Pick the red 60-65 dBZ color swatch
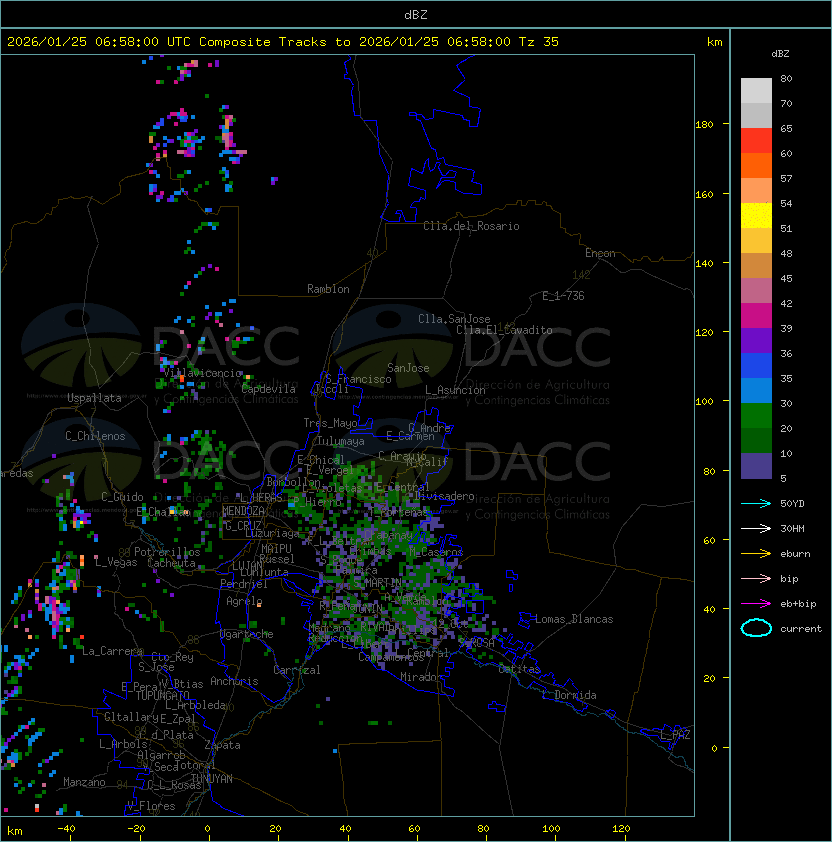 [x=756, y=141]
